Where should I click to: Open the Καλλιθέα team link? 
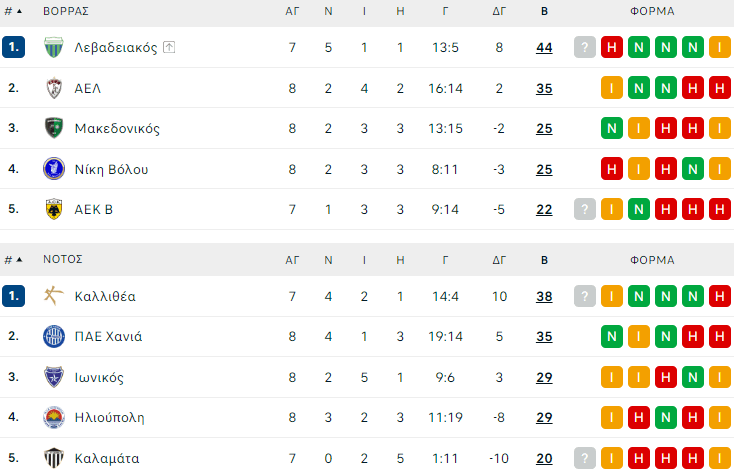105,296
